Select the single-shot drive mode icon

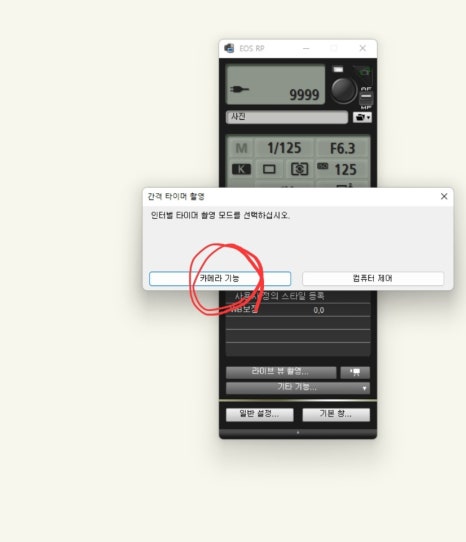point(269,169)
